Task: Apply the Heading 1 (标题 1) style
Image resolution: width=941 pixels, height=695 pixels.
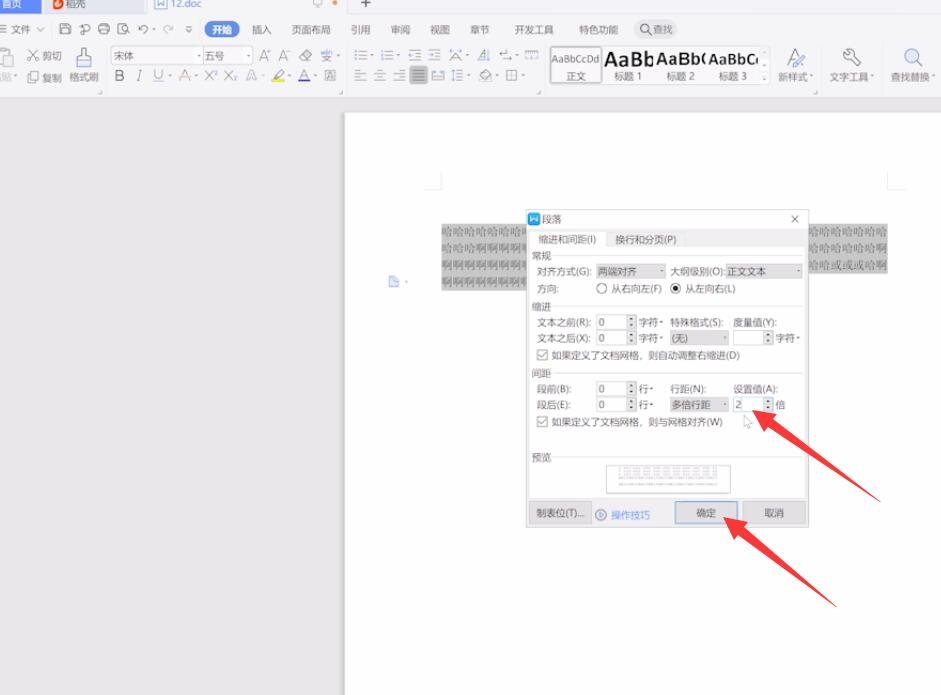Action: point(628,65)
